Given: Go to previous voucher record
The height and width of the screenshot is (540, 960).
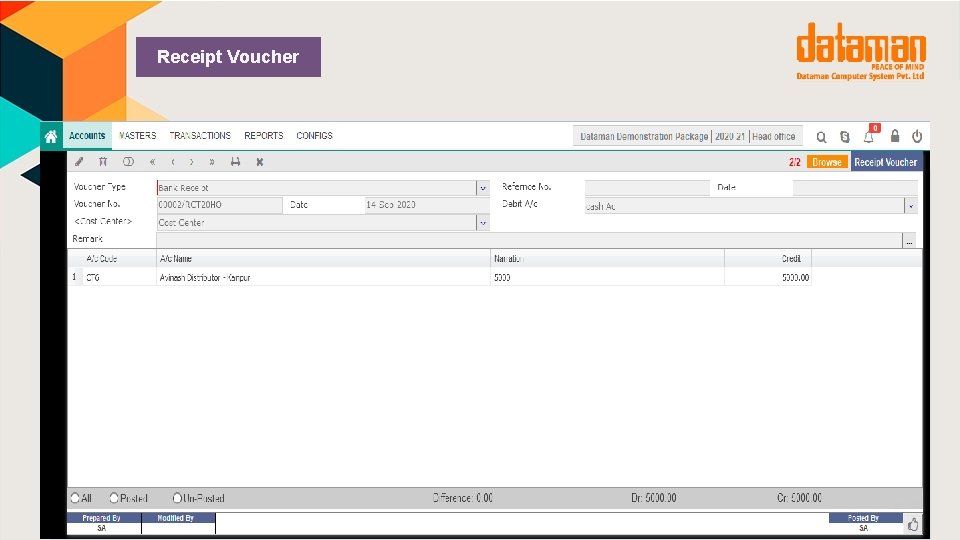Looking at the screenshot, I should [x=173, y=162].
